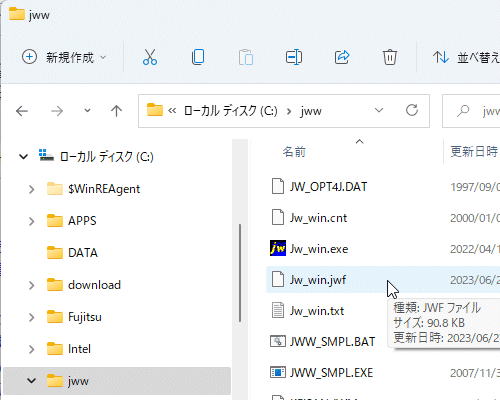
Task: Open recent locations chevron dropdown
Action: click(87, 111)
